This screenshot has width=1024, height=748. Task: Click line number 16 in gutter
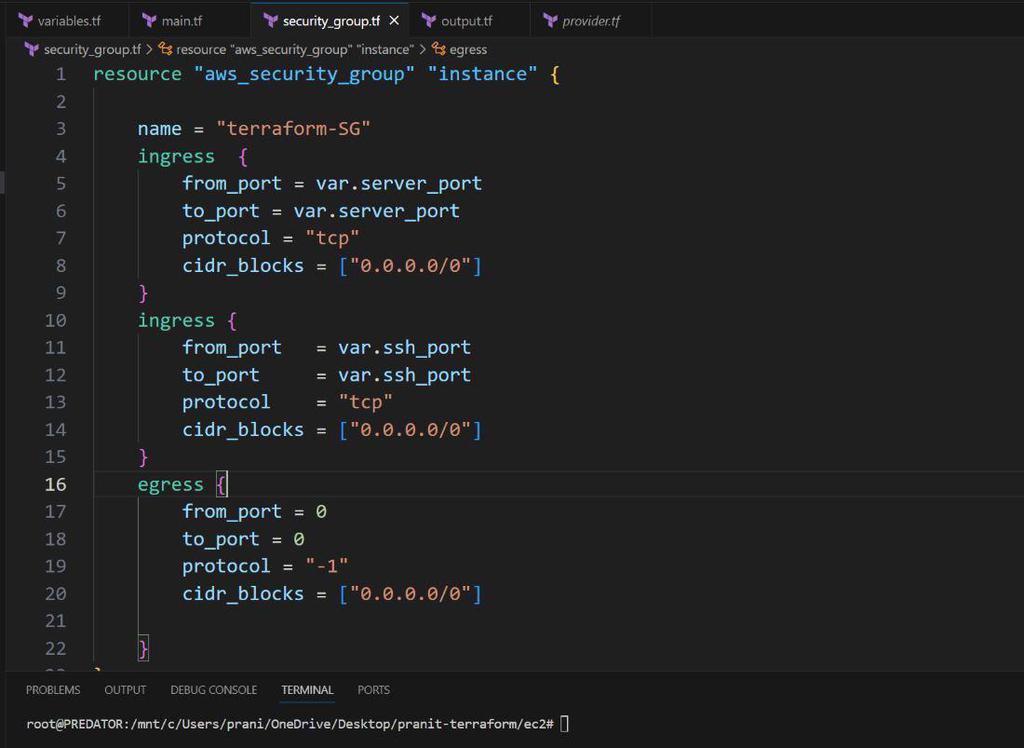56,484
